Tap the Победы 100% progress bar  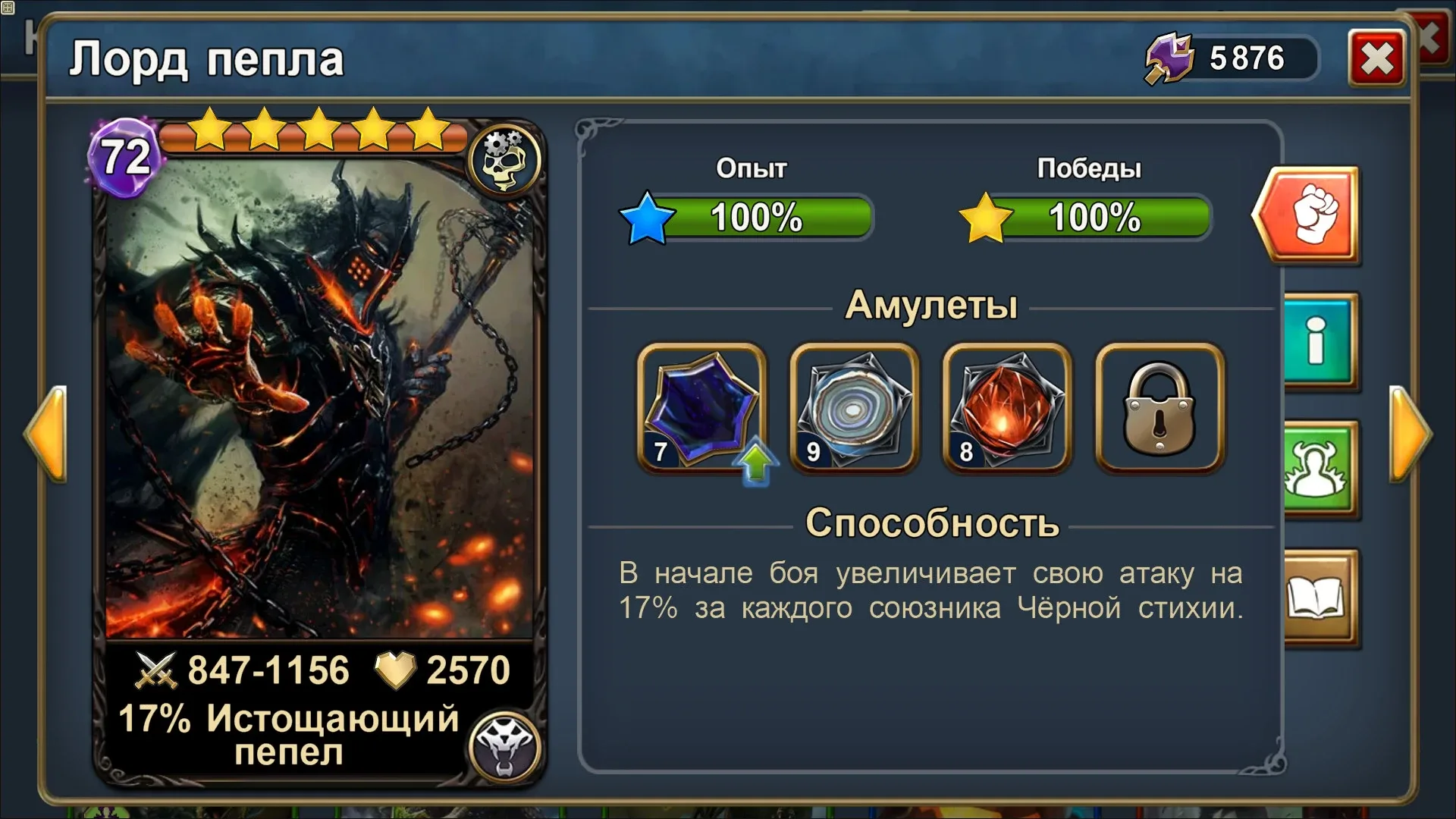point(1086,218)
